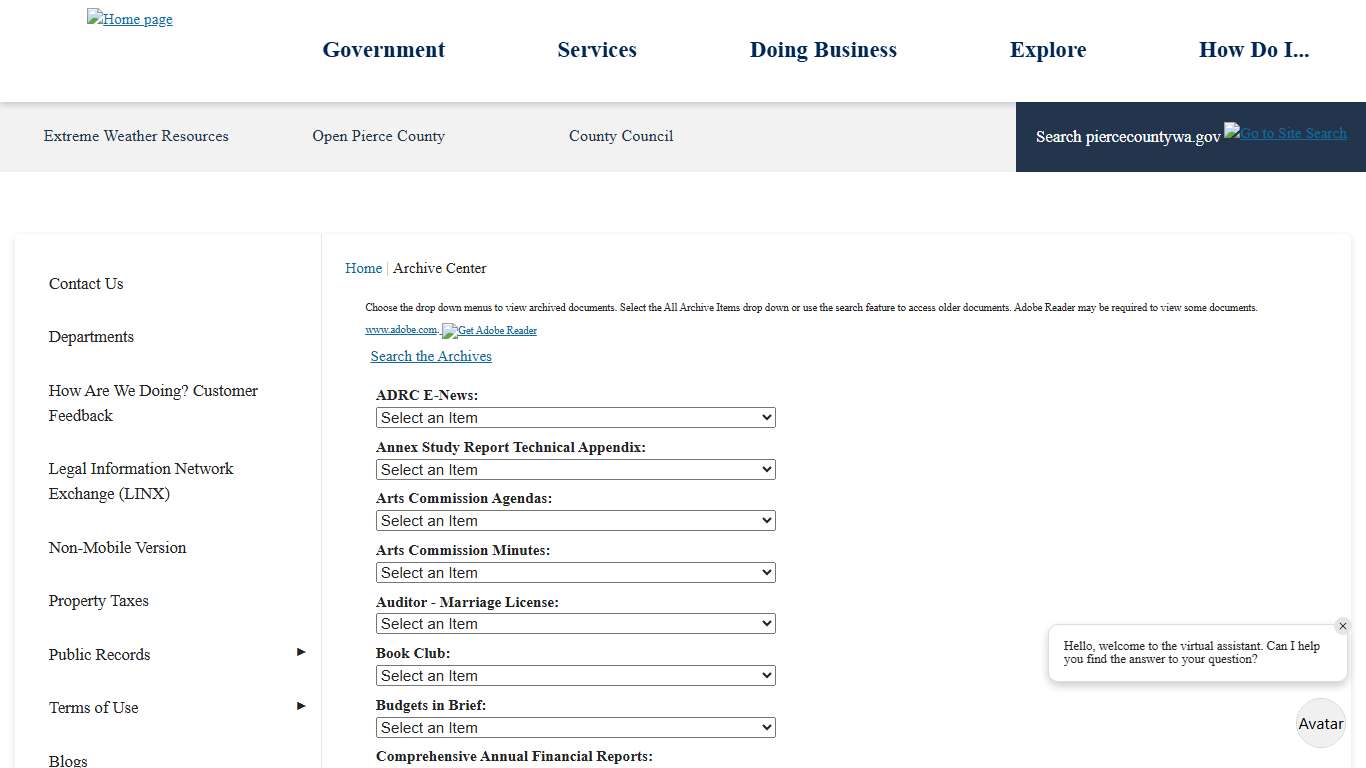Screen dimensions: 1366x768
Task: Expand the Public Records submenu arrow
Action: (300, 652)
